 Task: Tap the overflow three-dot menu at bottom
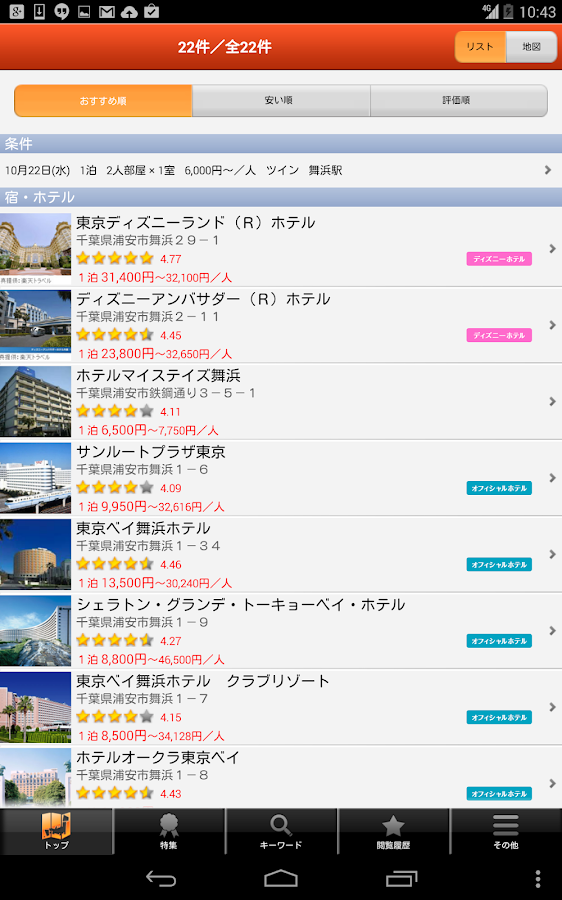[x=538, y=878]
